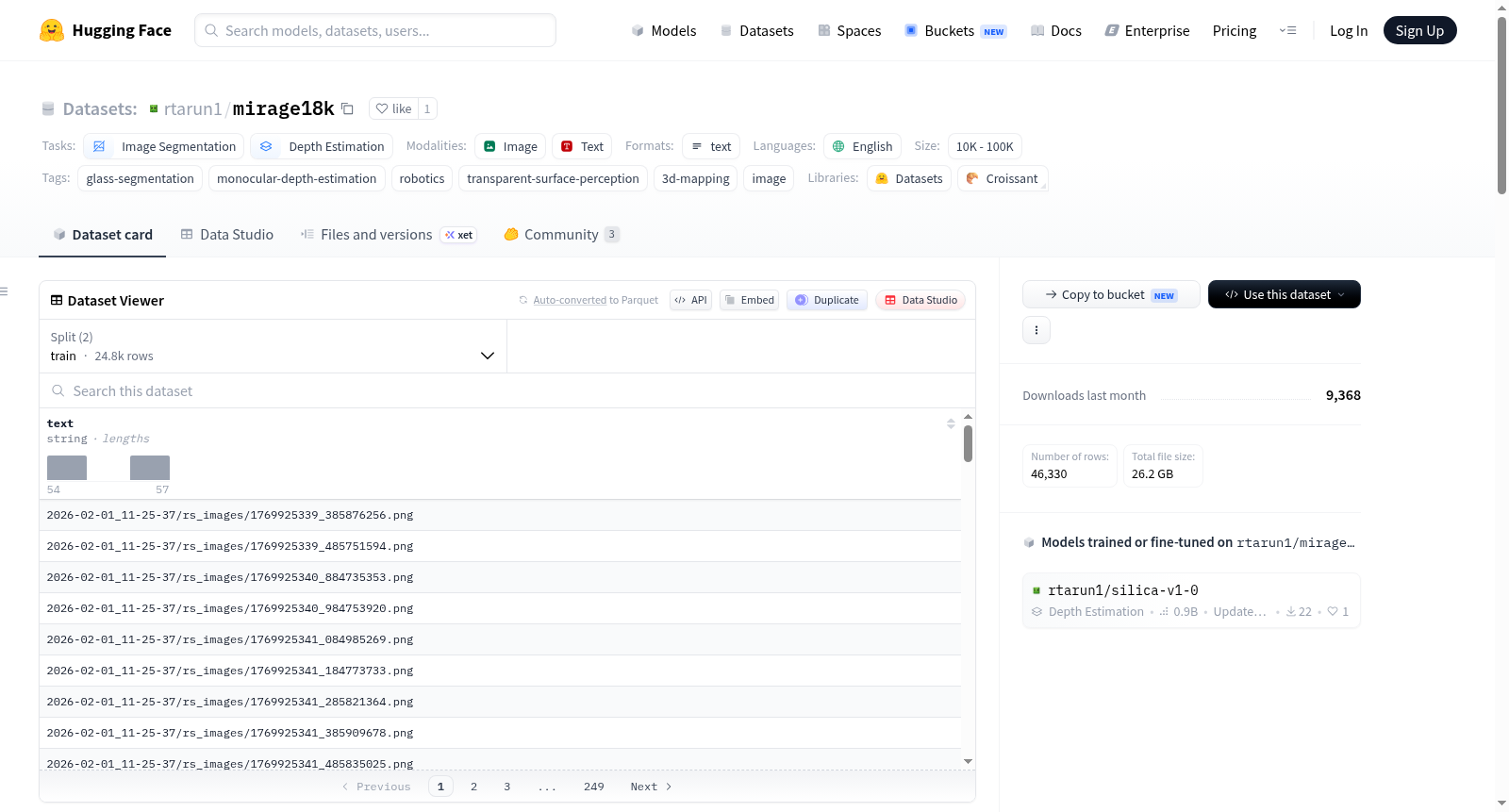Open Data Studio from viewer header

pyautogui.click(x=920, y=300)
